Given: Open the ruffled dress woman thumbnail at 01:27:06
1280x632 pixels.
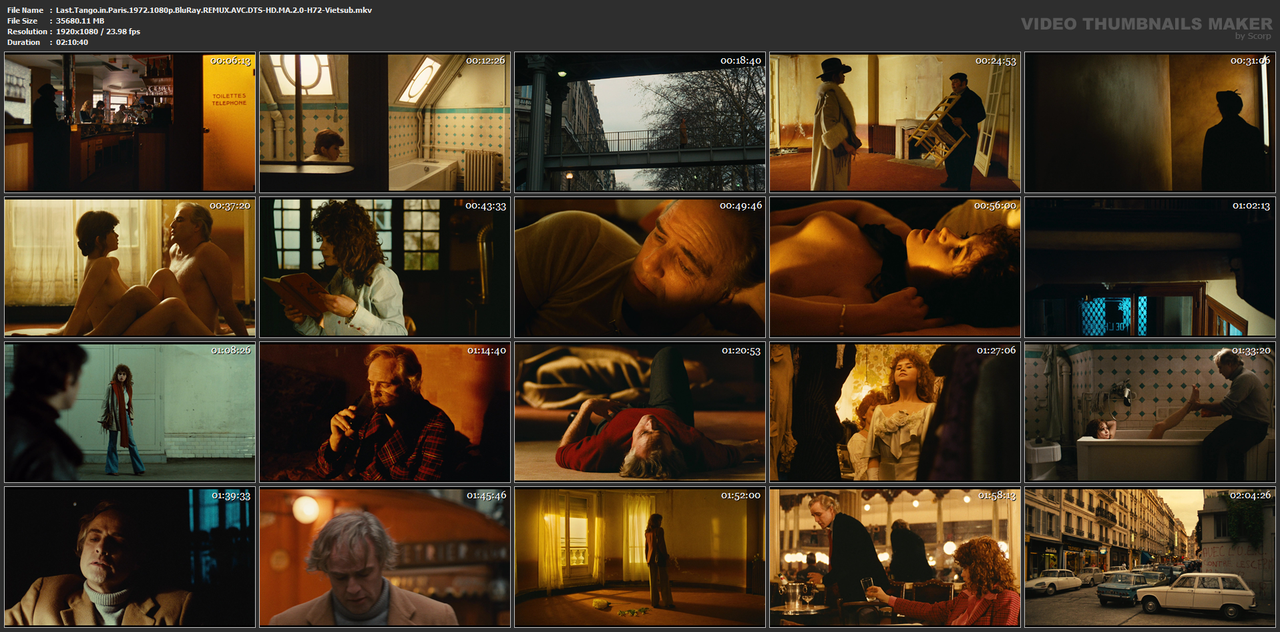Looking at the screenshot, I should click(895, 412).
